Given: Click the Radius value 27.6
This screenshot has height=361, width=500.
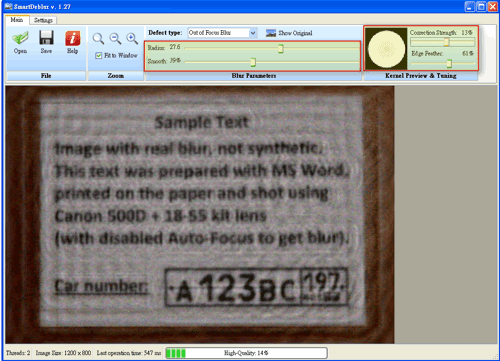Looking at the screenshot, I should point(175,47).
